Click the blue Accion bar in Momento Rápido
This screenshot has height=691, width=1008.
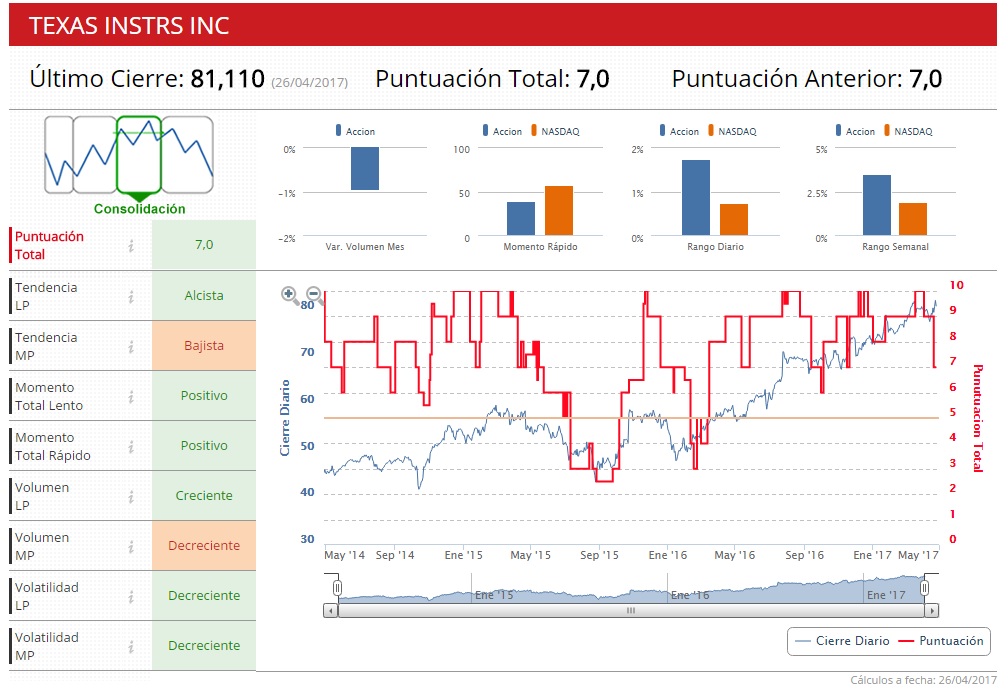coord(521,219)
